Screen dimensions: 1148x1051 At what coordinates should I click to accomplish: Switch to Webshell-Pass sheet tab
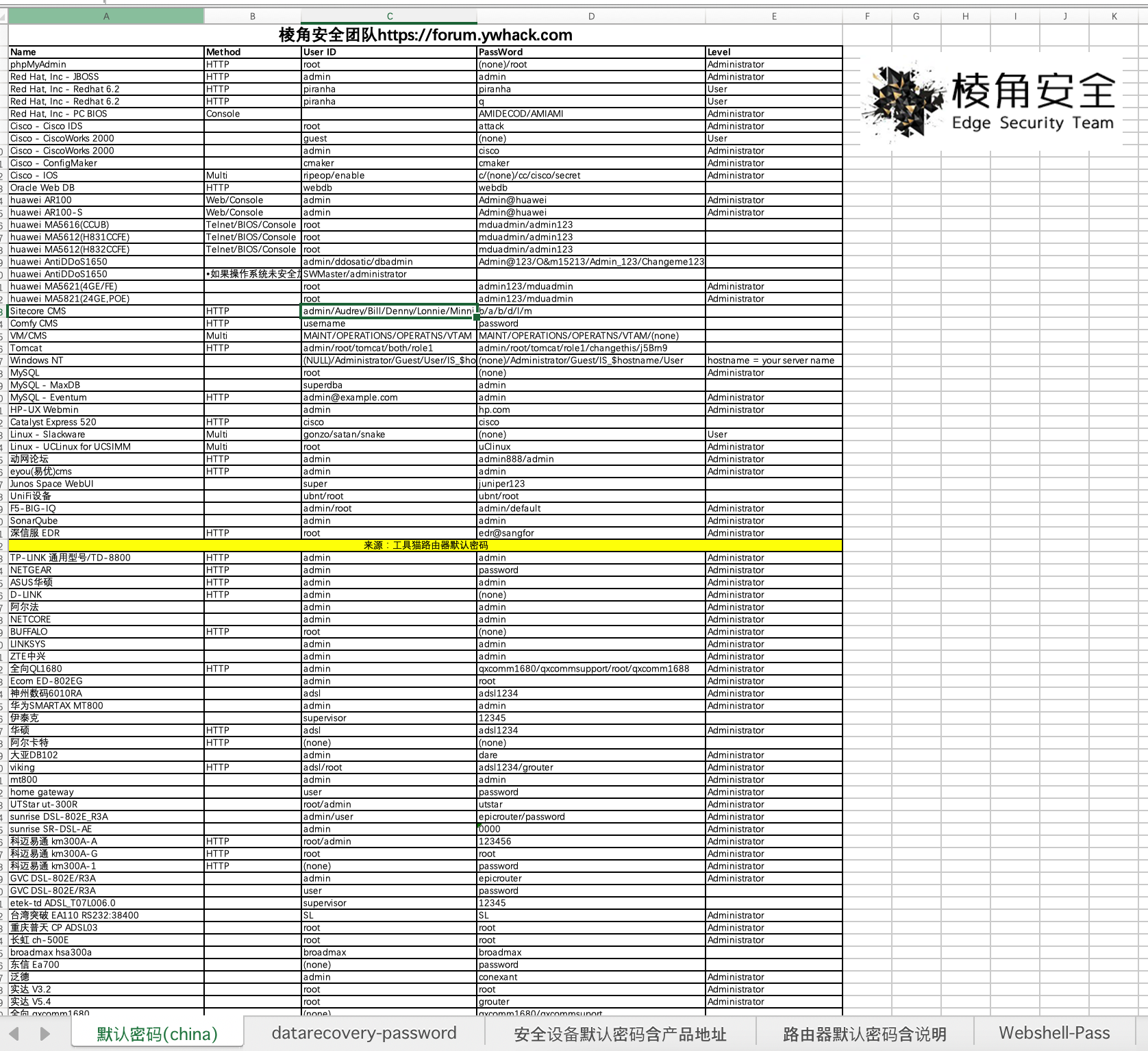(x=1054, y=1033)
